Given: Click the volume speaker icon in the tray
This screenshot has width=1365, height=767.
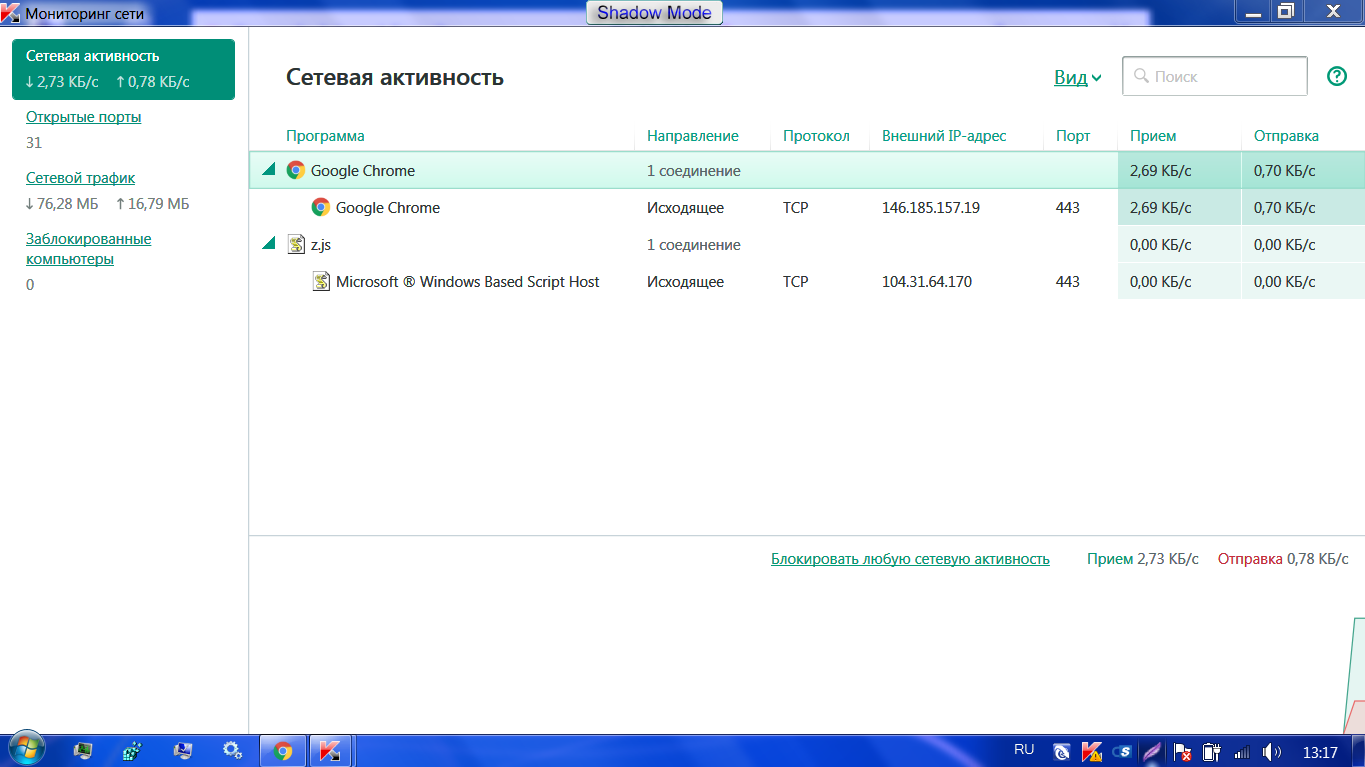Looking at the screenshot, I should pos(1272,751).
